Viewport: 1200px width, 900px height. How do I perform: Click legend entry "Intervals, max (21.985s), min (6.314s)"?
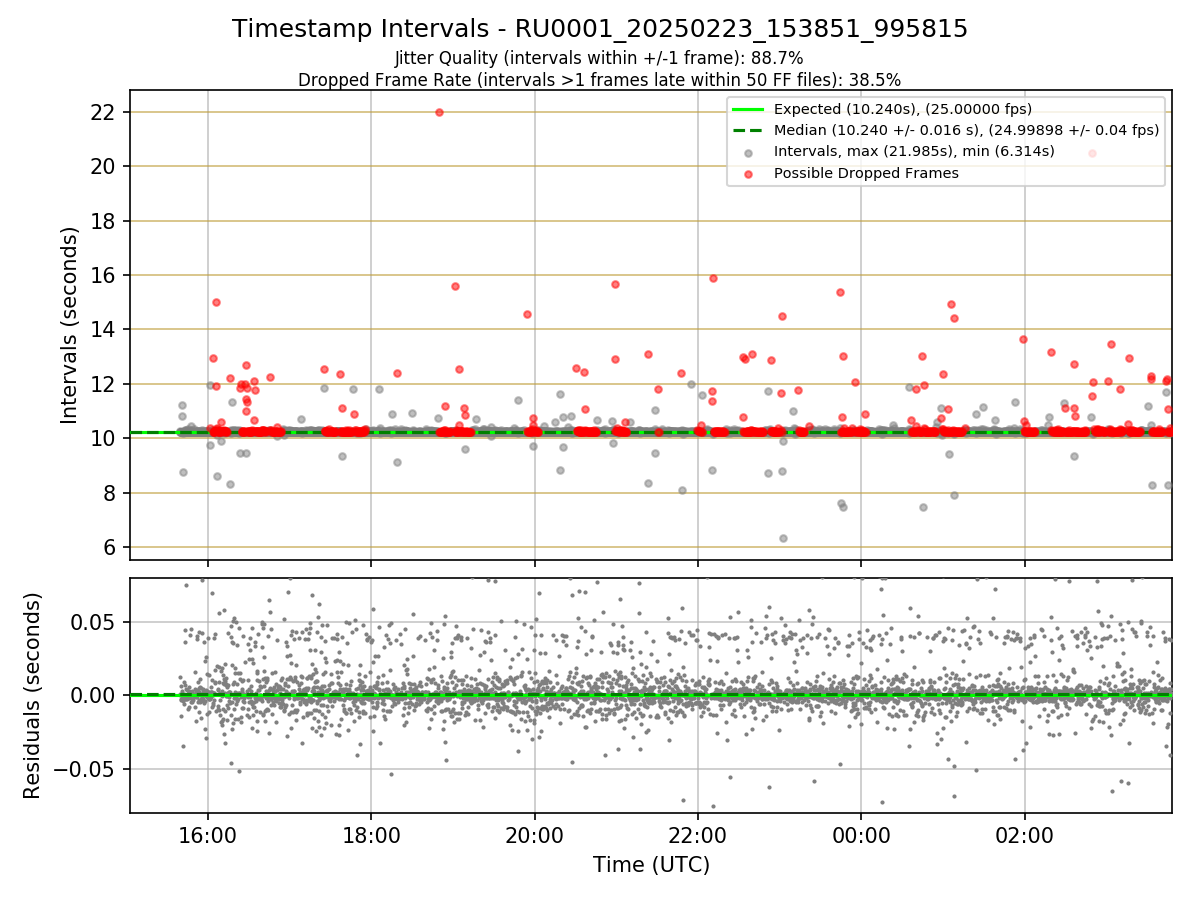coord(914,152)
